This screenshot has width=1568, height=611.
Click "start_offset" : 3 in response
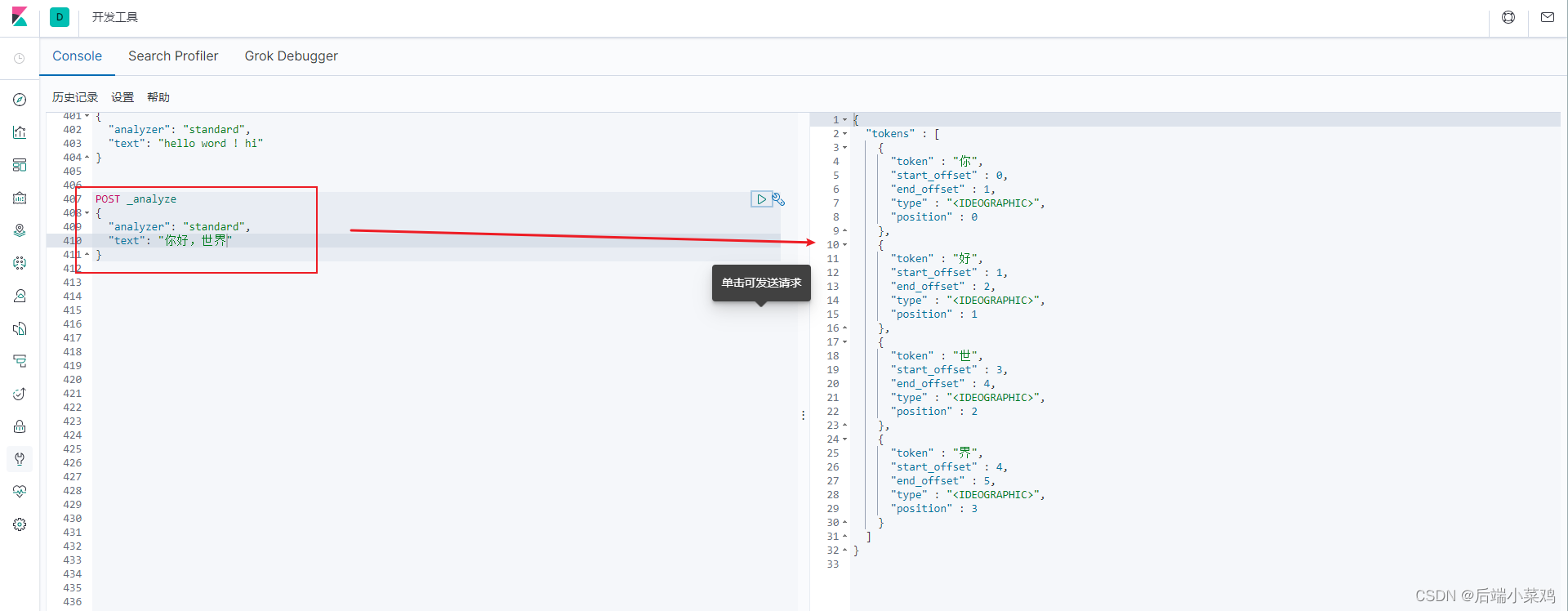(949, 370)
